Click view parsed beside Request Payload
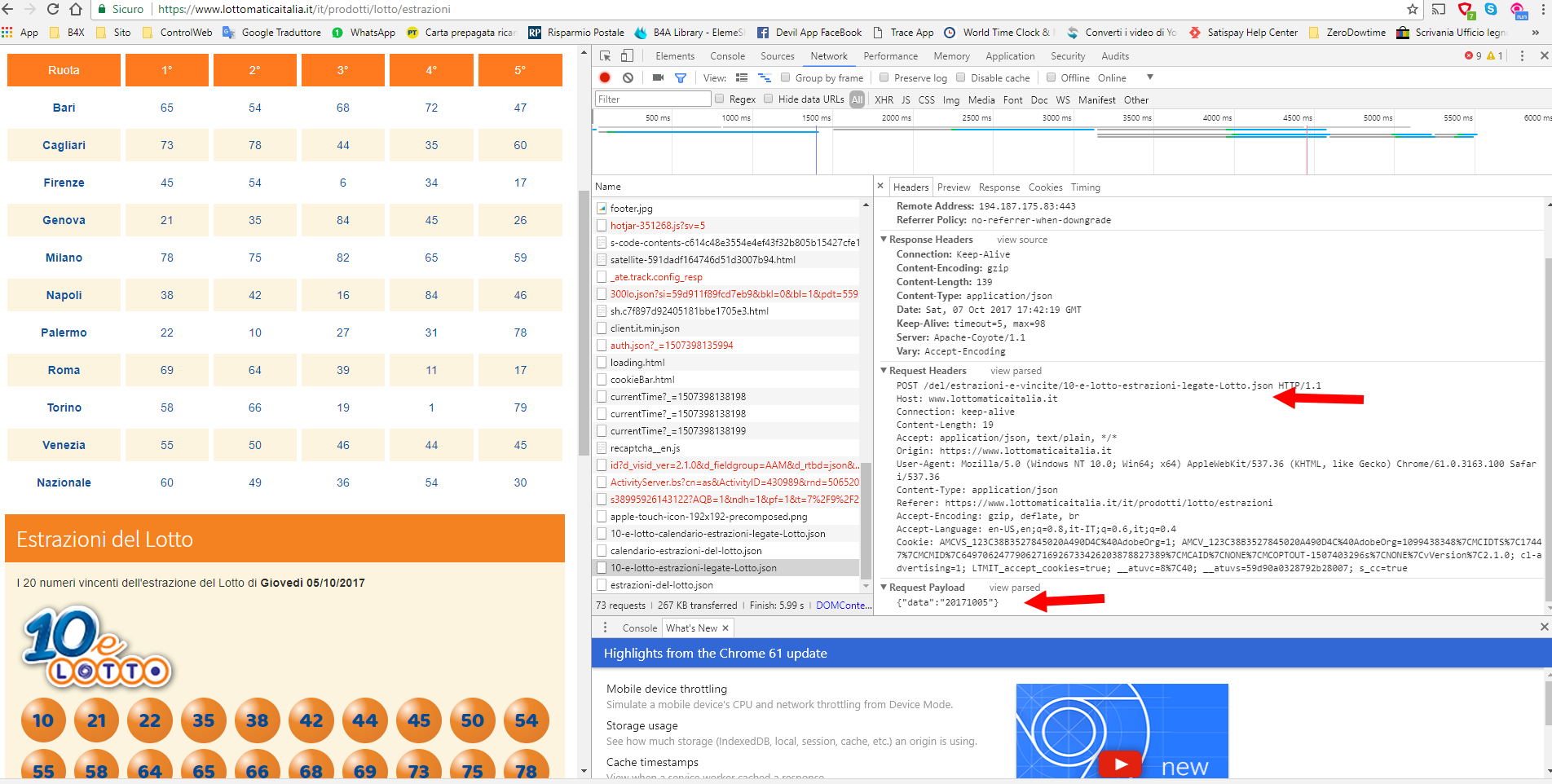This screenshot has height=784, width=1552. [x=1015, y=588]
